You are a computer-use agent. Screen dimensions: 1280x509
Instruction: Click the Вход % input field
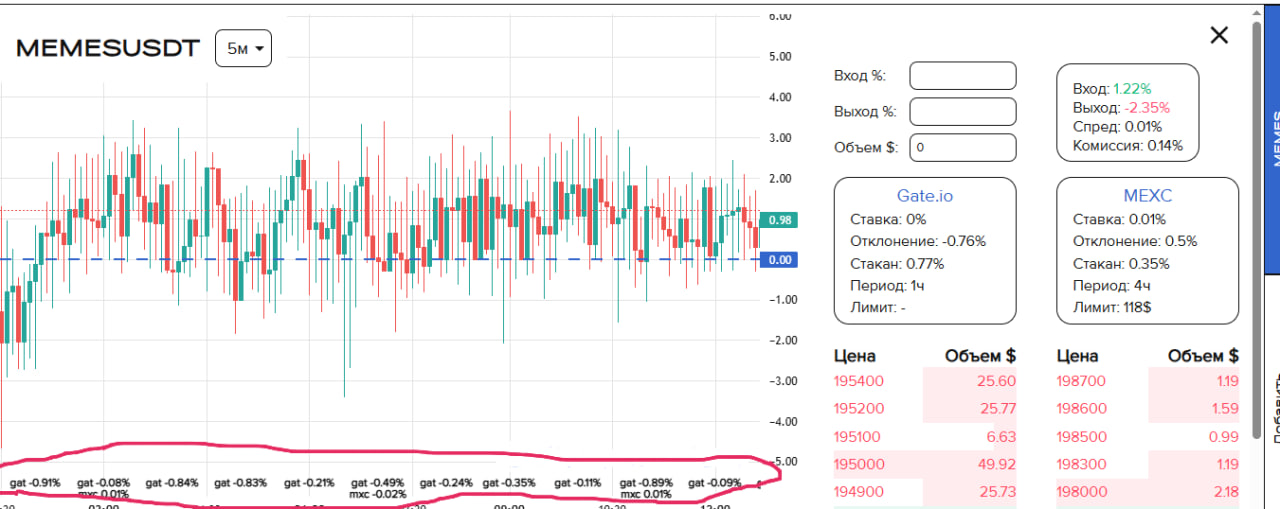click(x=962, y=76)
